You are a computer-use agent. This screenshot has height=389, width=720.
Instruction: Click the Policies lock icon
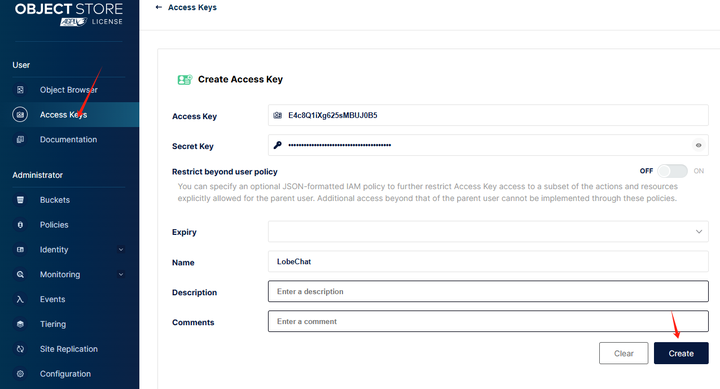20,225
